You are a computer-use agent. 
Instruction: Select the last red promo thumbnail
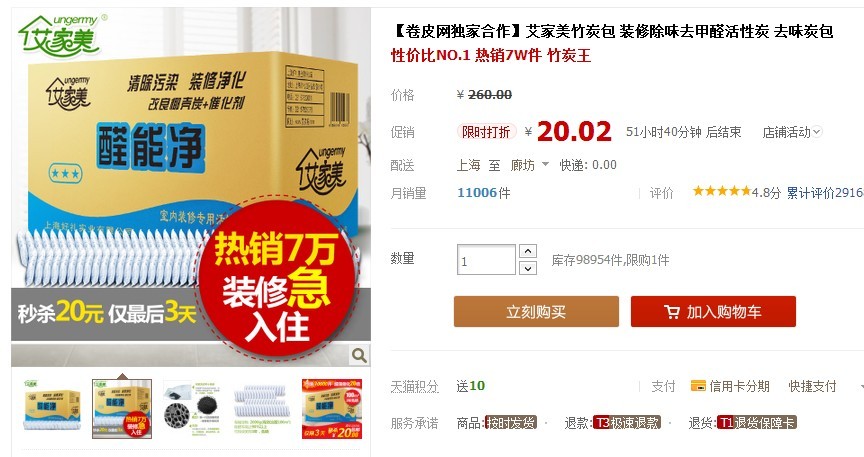coord(332,408)
